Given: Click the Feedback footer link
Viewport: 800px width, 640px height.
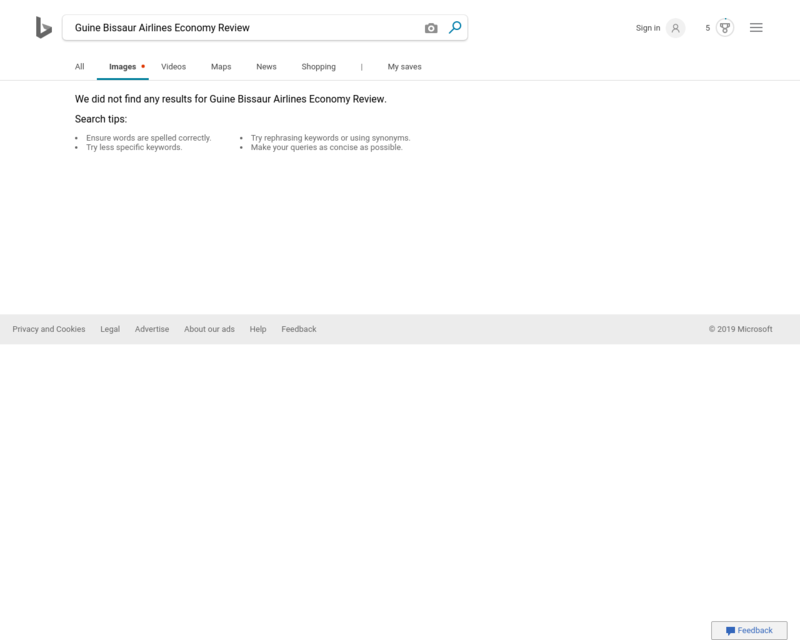Looking at the screenshot, I should (299, 329).
